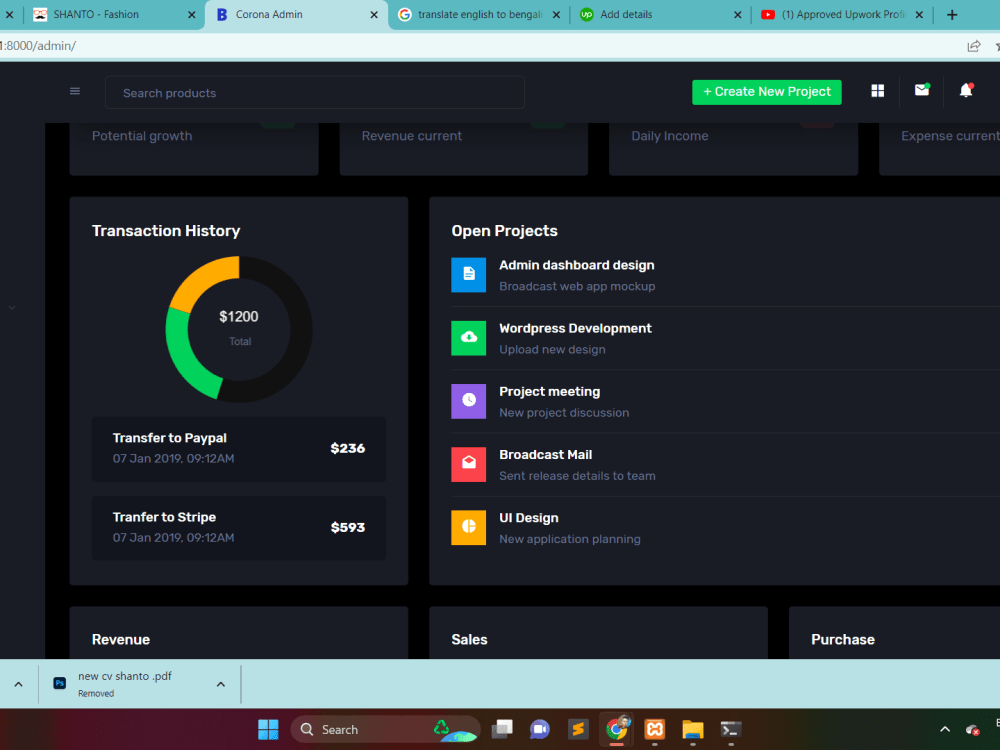The image size is (1000, 750).
Task: Open XAMPP from the taskbar
Action: click(654, 729)
